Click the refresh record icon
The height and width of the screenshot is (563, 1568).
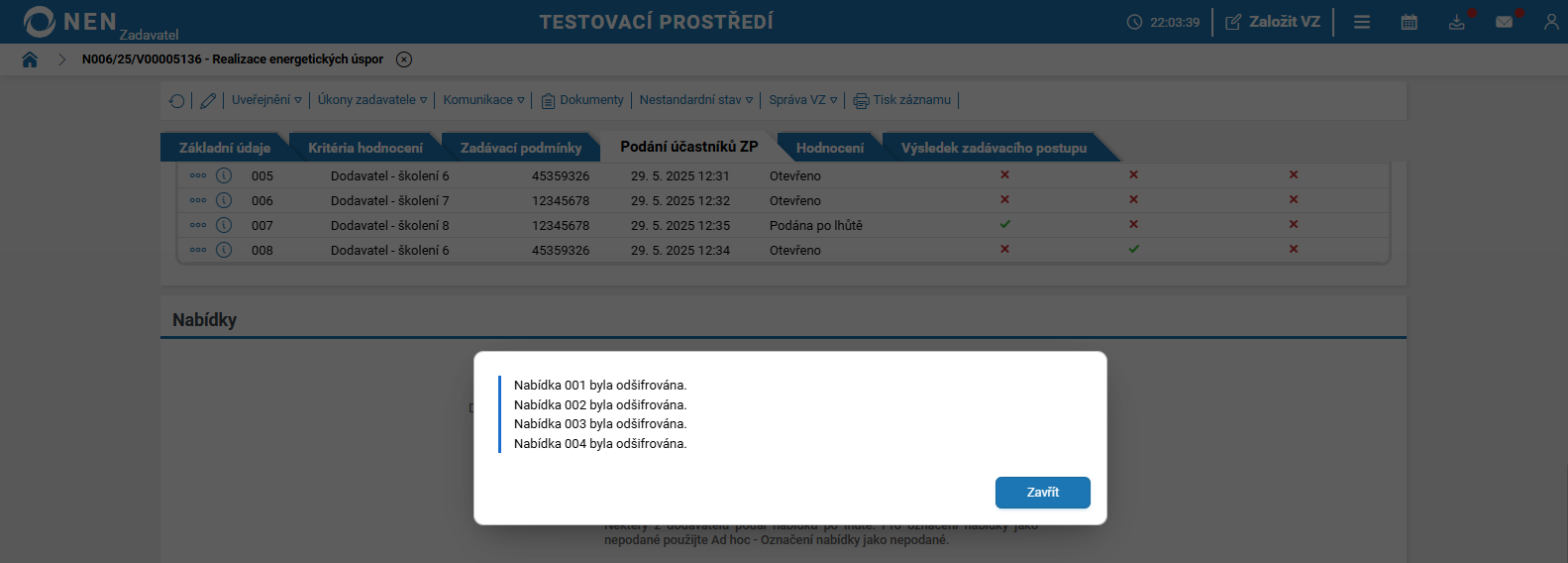click(x=176, y=100)
